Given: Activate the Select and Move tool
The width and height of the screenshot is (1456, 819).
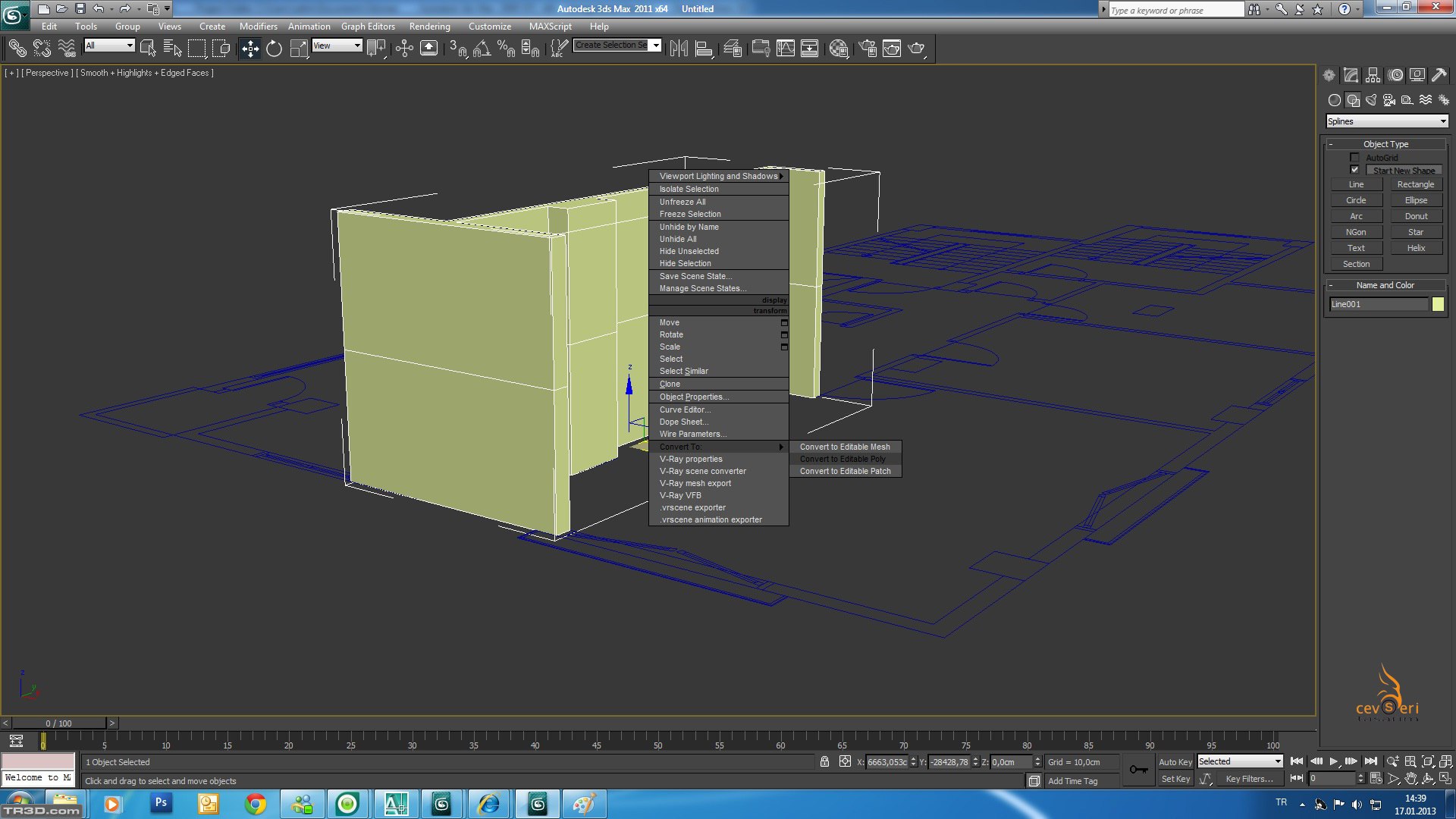Looking at the screenshot, I should pyautogui.click(x=249, y=49).
